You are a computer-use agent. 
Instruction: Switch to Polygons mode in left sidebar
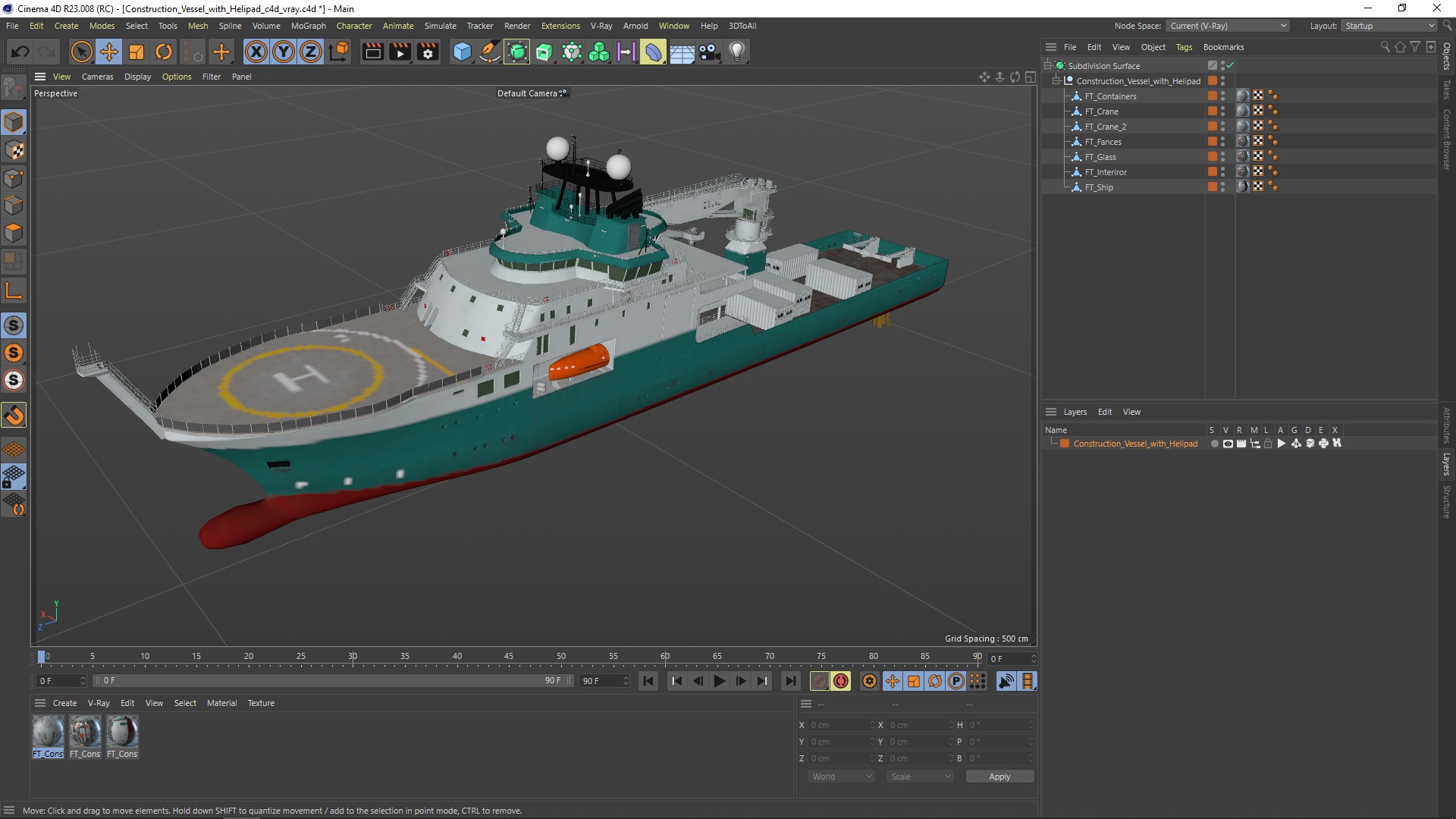(14, 233)
